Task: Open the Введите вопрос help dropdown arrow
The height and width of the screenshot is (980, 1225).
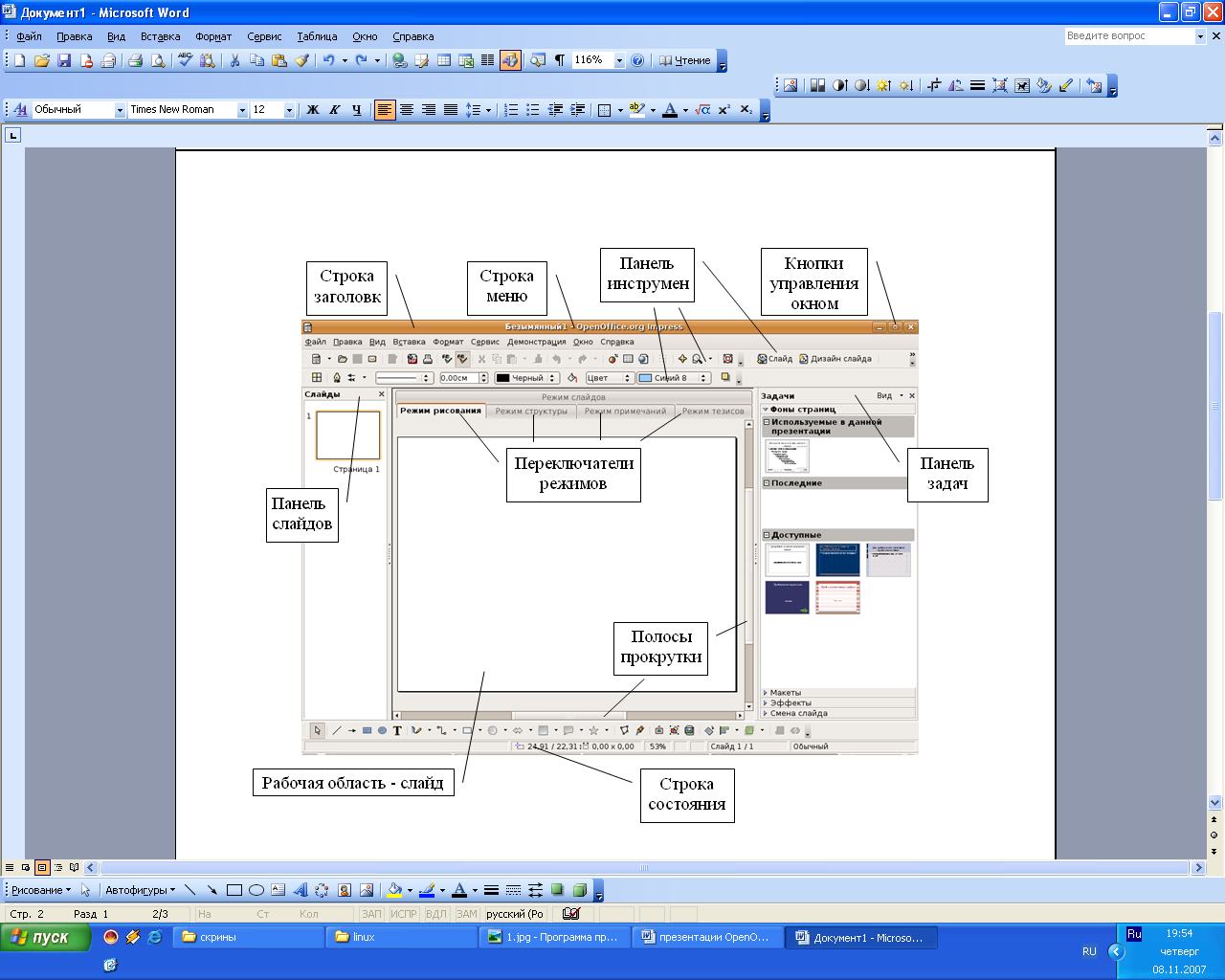Action: [1200, 36]
